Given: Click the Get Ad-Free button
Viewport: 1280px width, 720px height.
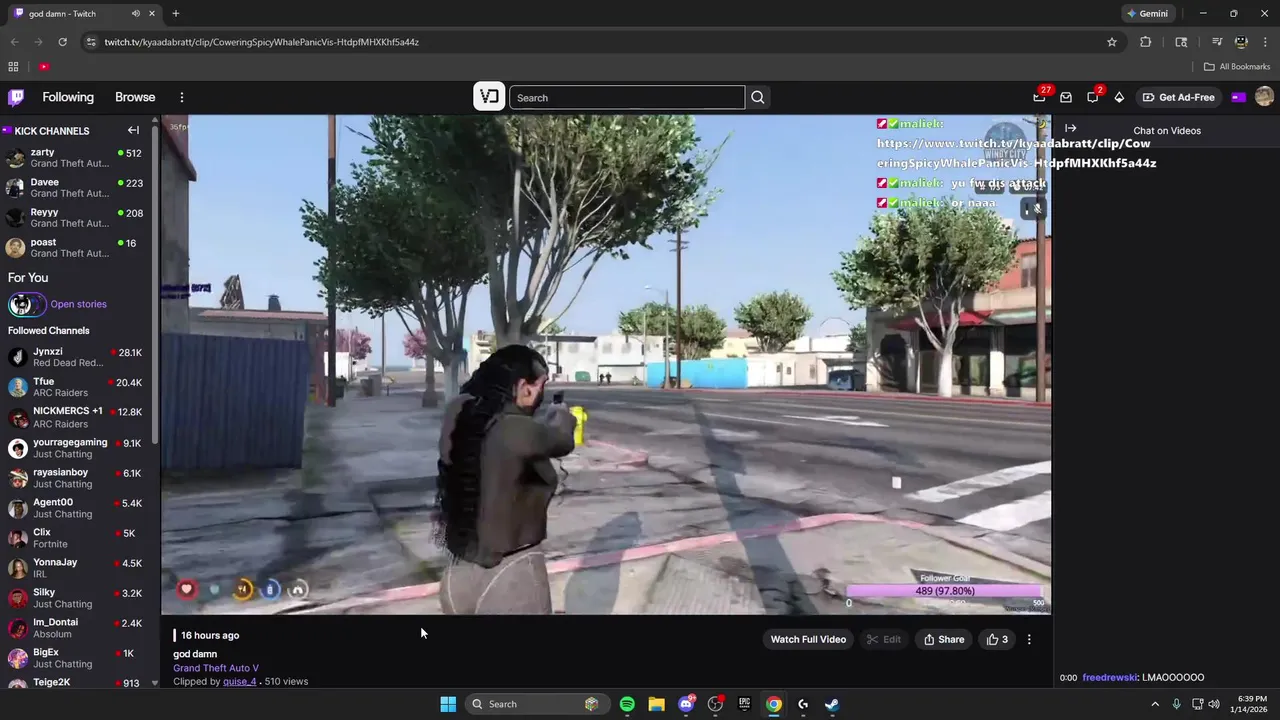Looking at the screenshot, I should click(1178, 97).
